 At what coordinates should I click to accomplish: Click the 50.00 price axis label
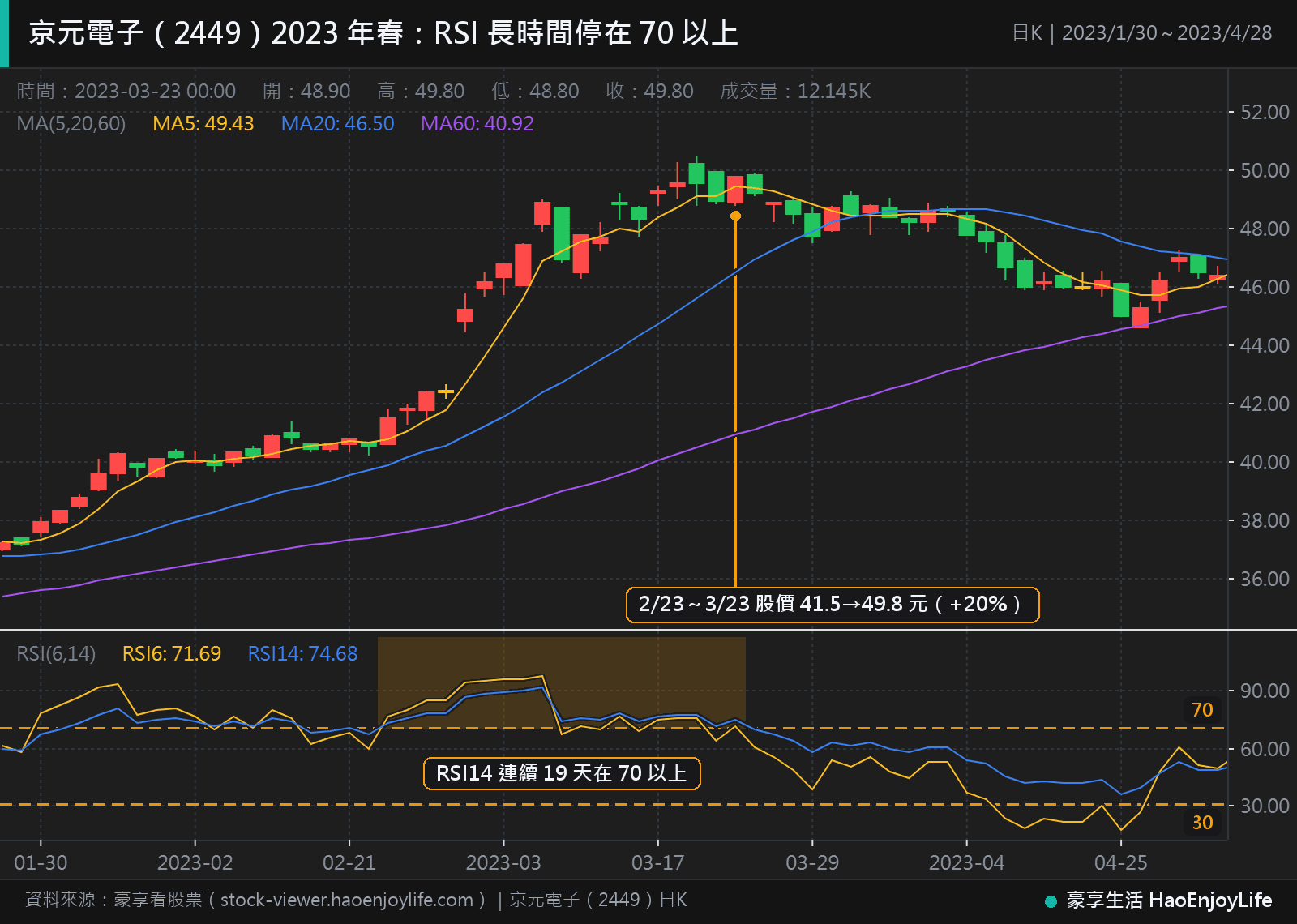pos(1265,170)
